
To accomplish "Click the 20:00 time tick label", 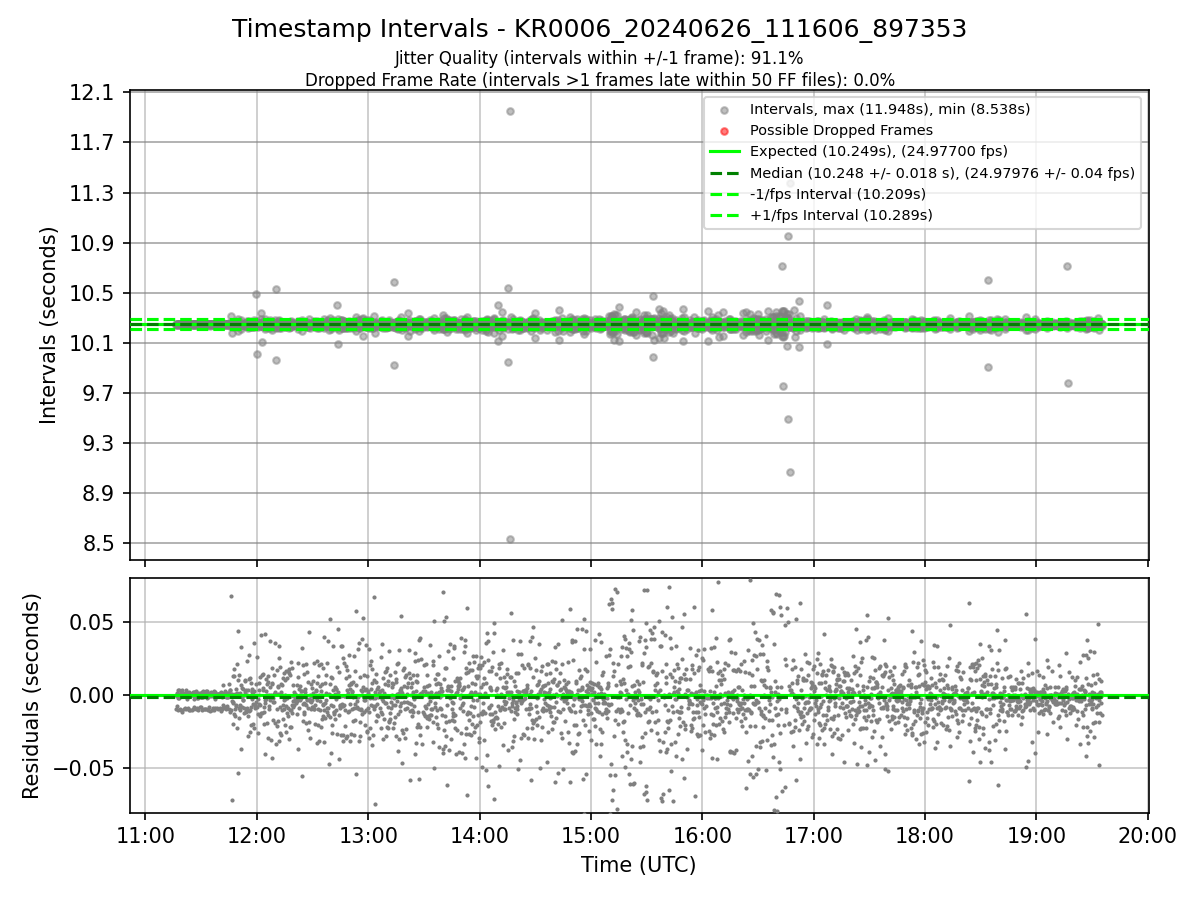I will coord(1147,835).
